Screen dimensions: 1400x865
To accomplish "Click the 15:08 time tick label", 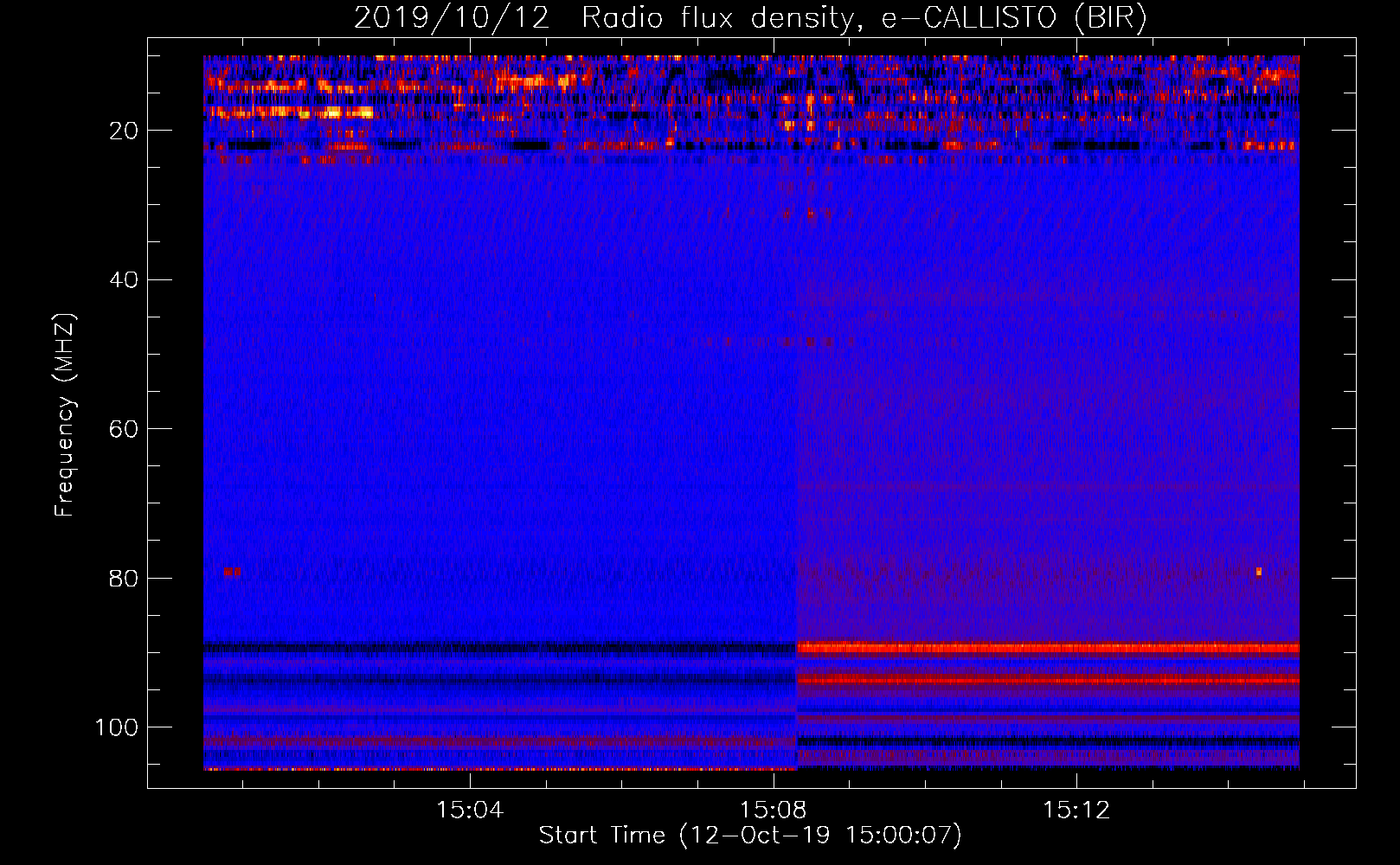I will [773, 811].
